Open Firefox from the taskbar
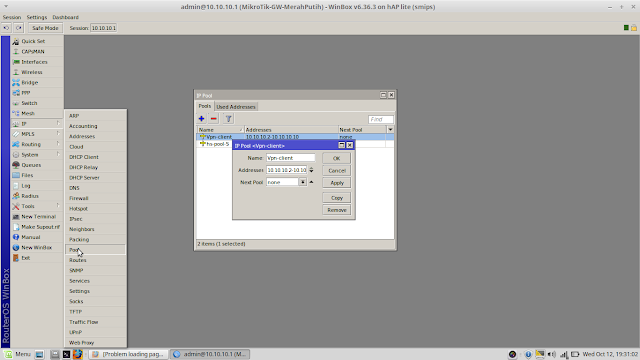640x360 pixels. click(78, 354)
